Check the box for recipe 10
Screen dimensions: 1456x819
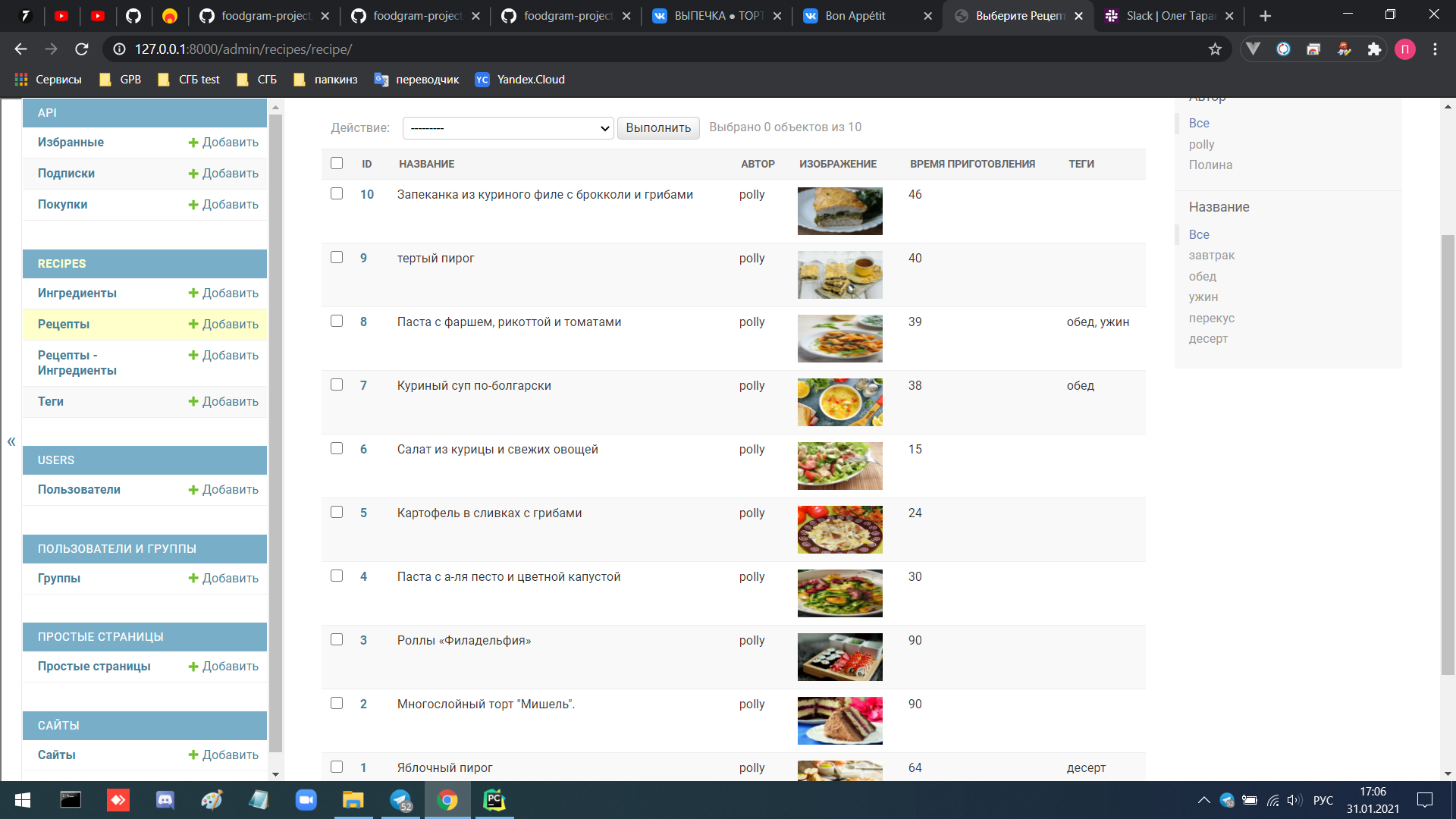pyautogui.click(x=337, y=193)
